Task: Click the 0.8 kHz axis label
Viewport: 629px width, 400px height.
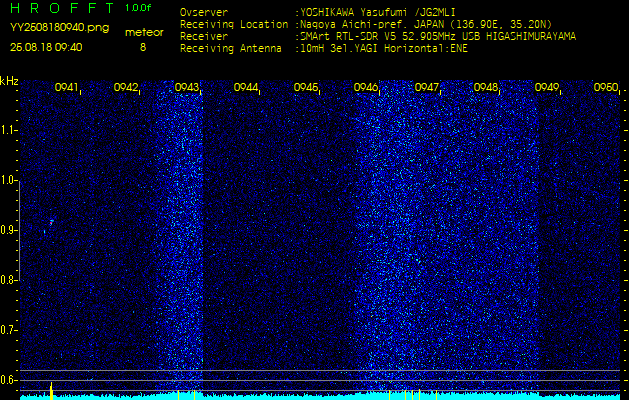Action: (x=8, y=280)
